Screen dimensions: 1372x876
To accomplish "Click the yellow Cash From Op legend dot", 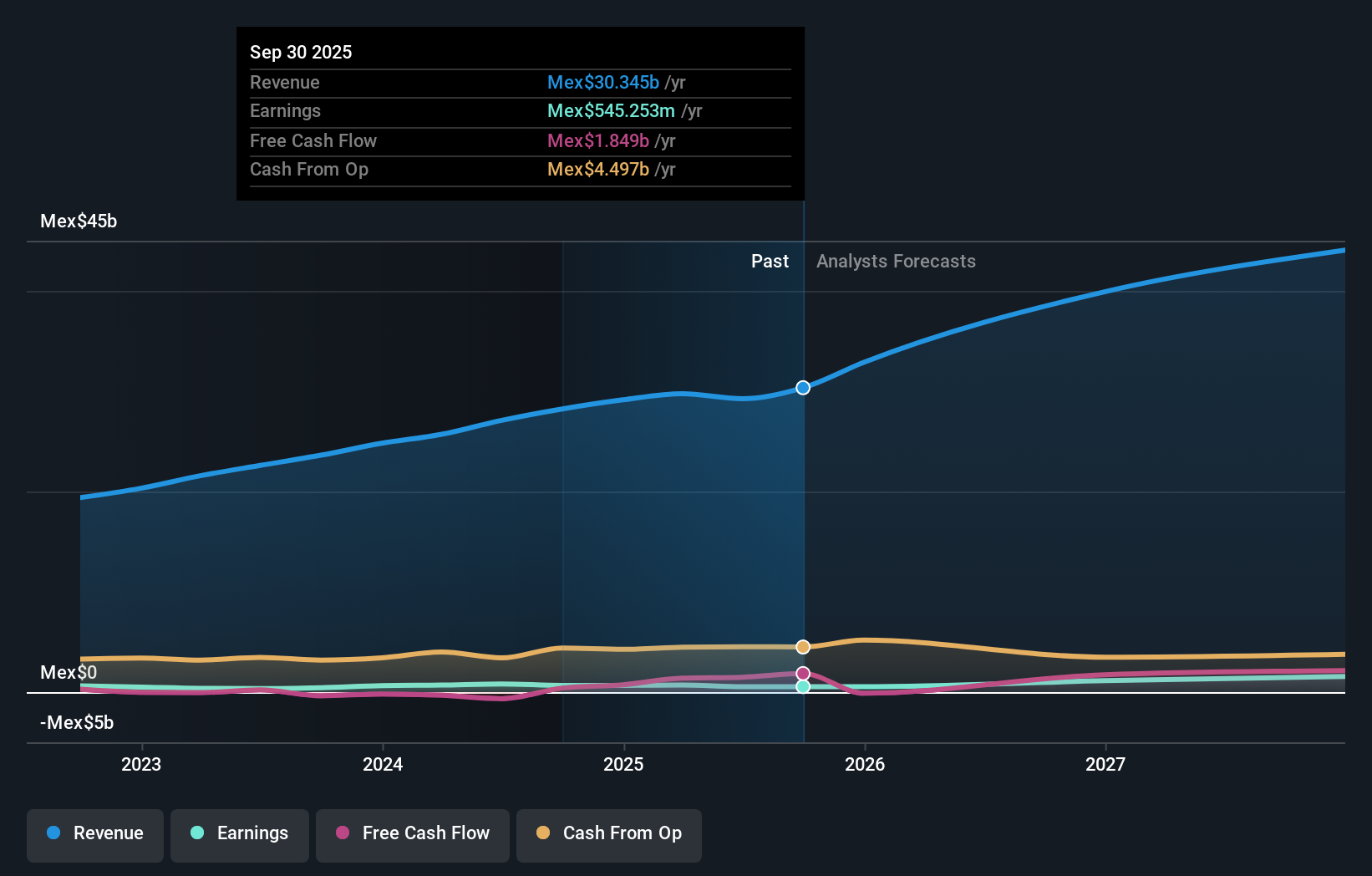I will [x=543, y=833].
